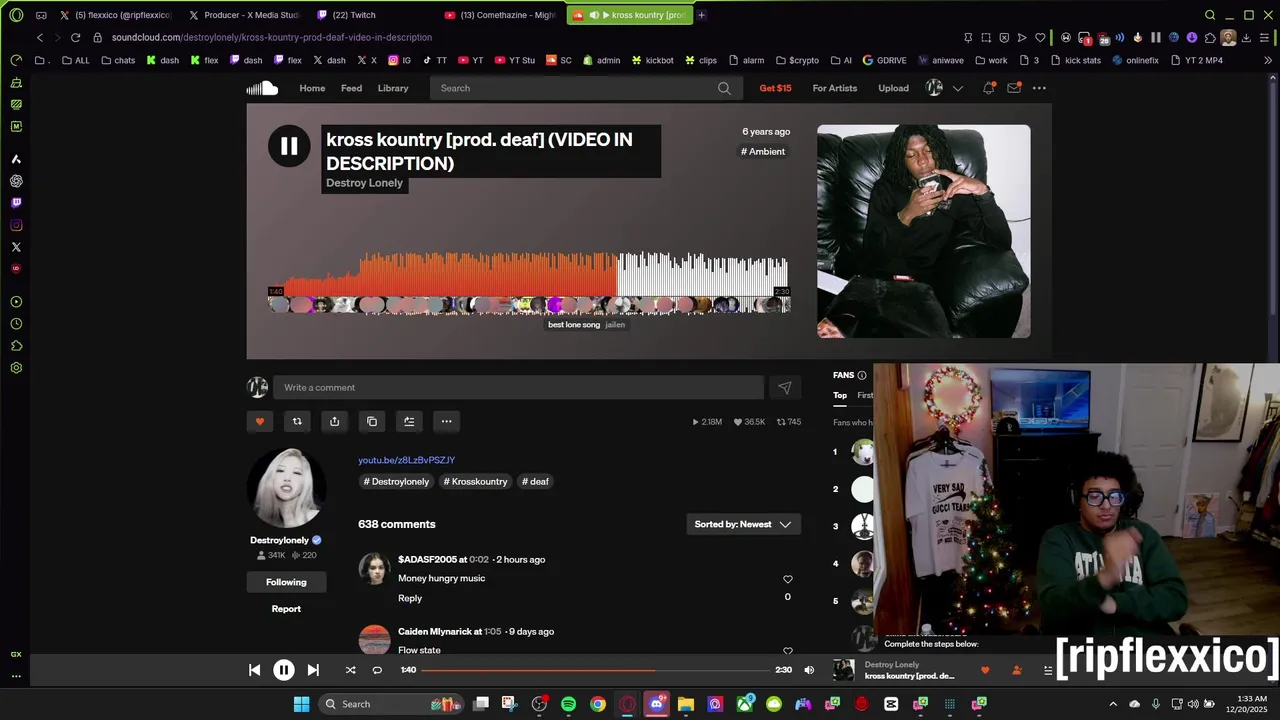Expand the profile avatar dropdown chevron

point(958,88)
